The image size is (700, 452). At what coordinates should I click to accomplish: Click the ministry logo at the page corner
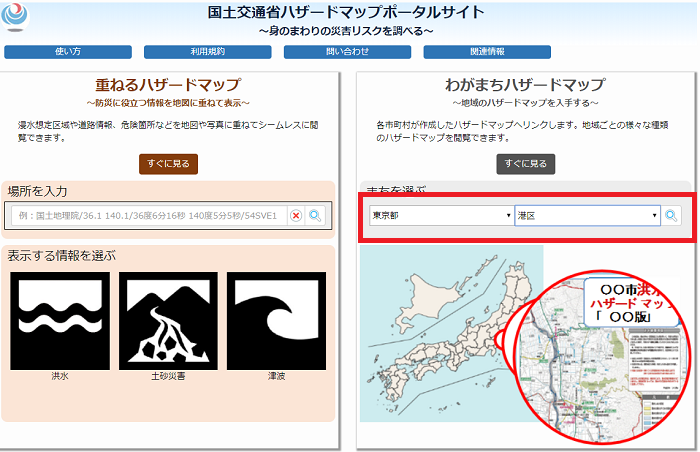[15, 17]
